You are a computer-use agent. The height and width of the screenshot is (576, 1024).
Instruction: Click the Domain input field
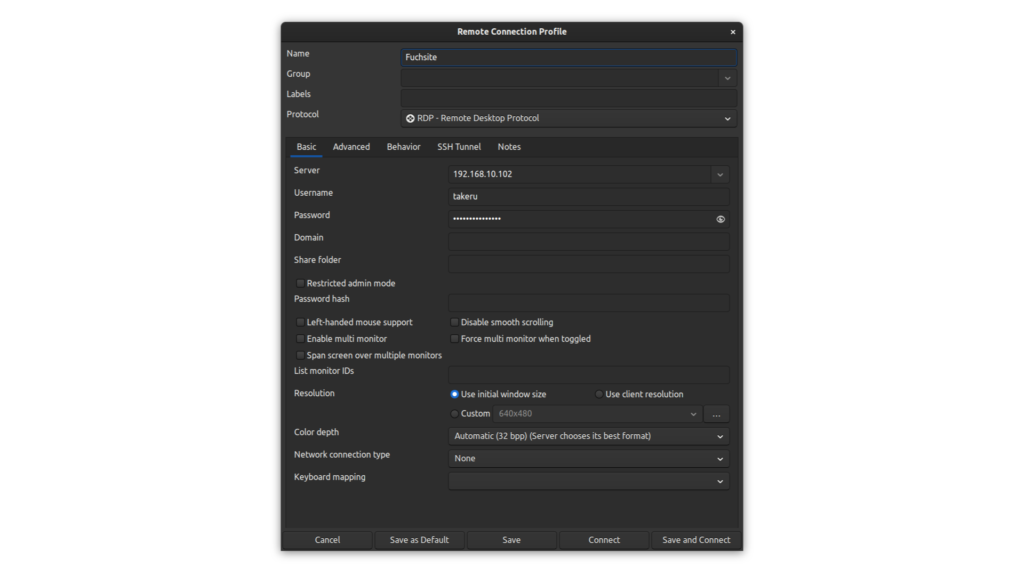[588, 242]
